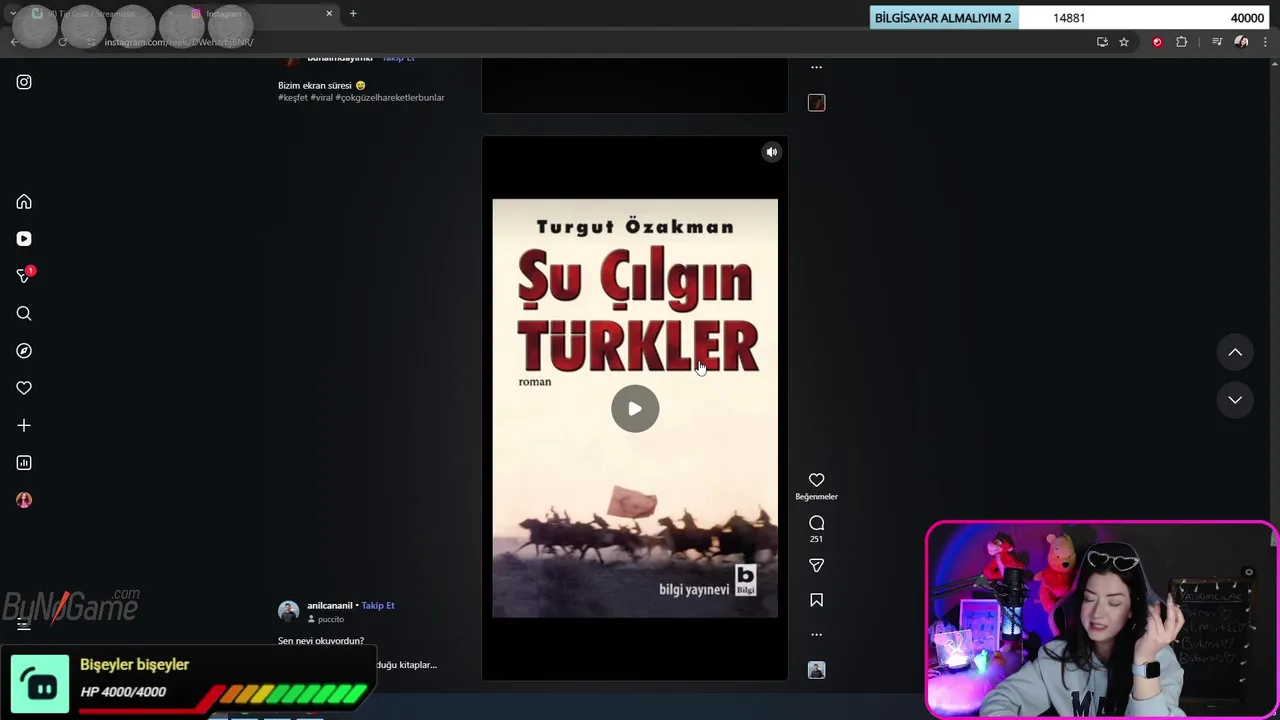Viewport: 1280px width, 720px height.
Task: Click the Beğenmeler label under heart
Action: (x=816, y=497)
